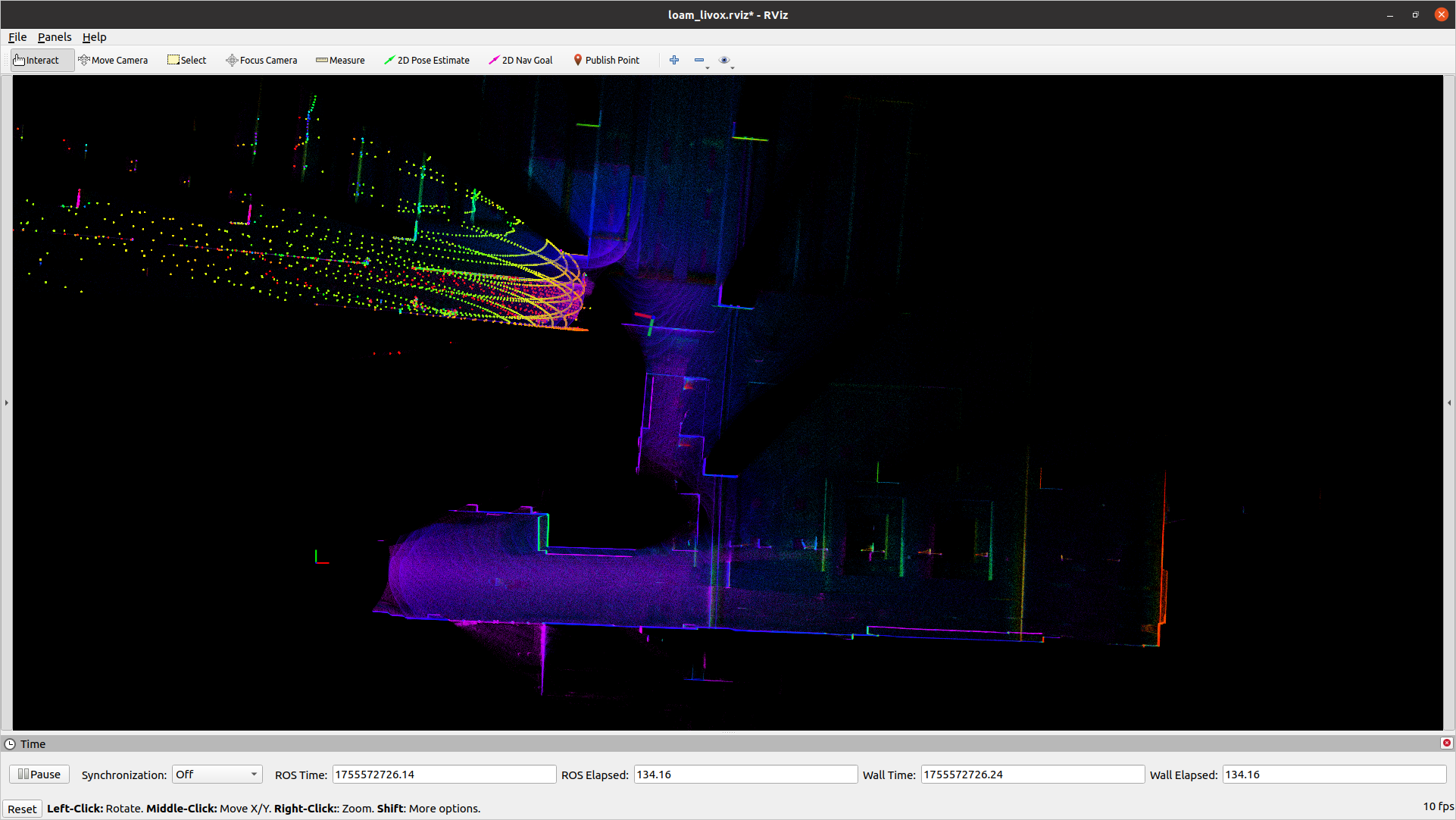Pick the Measure tool
Screen dimensions: 1456x820
click(x=340, y=60)
